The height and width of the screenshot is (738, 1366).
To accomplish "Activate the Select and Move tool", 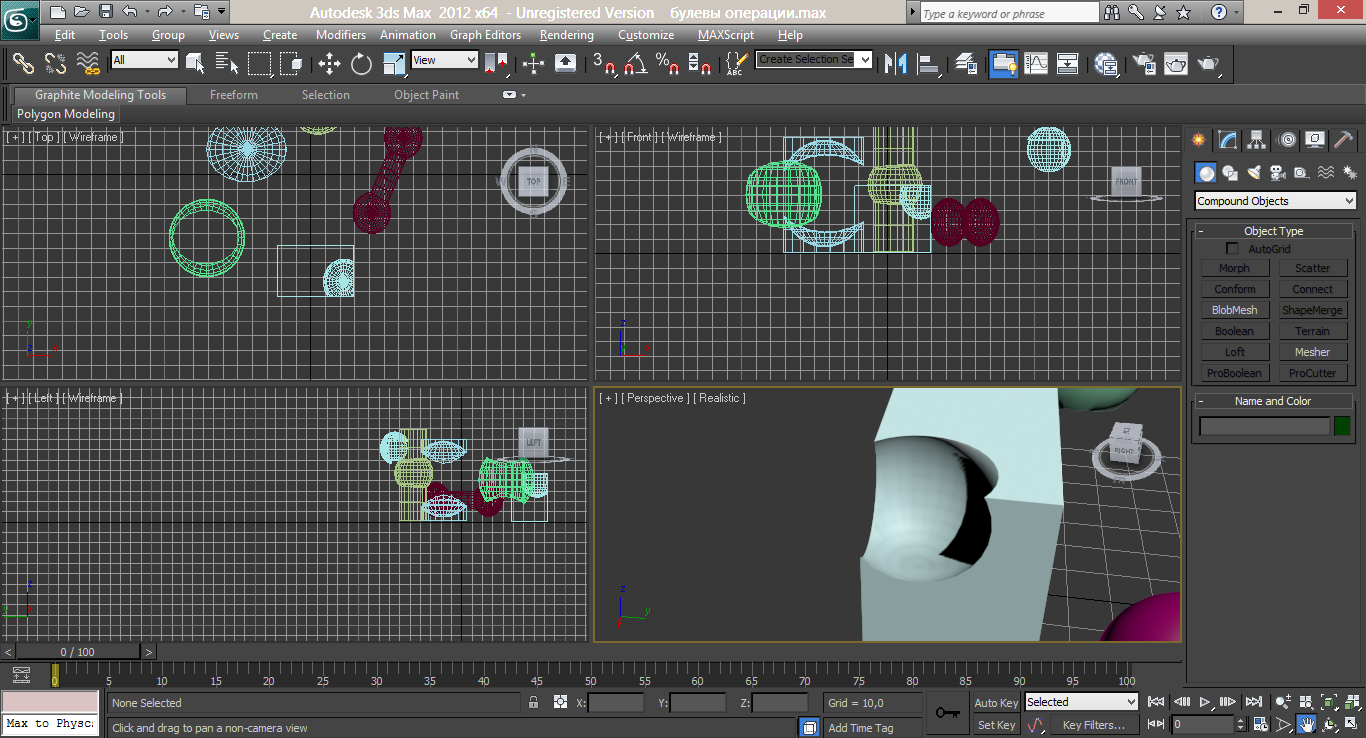I will [329, 63].
